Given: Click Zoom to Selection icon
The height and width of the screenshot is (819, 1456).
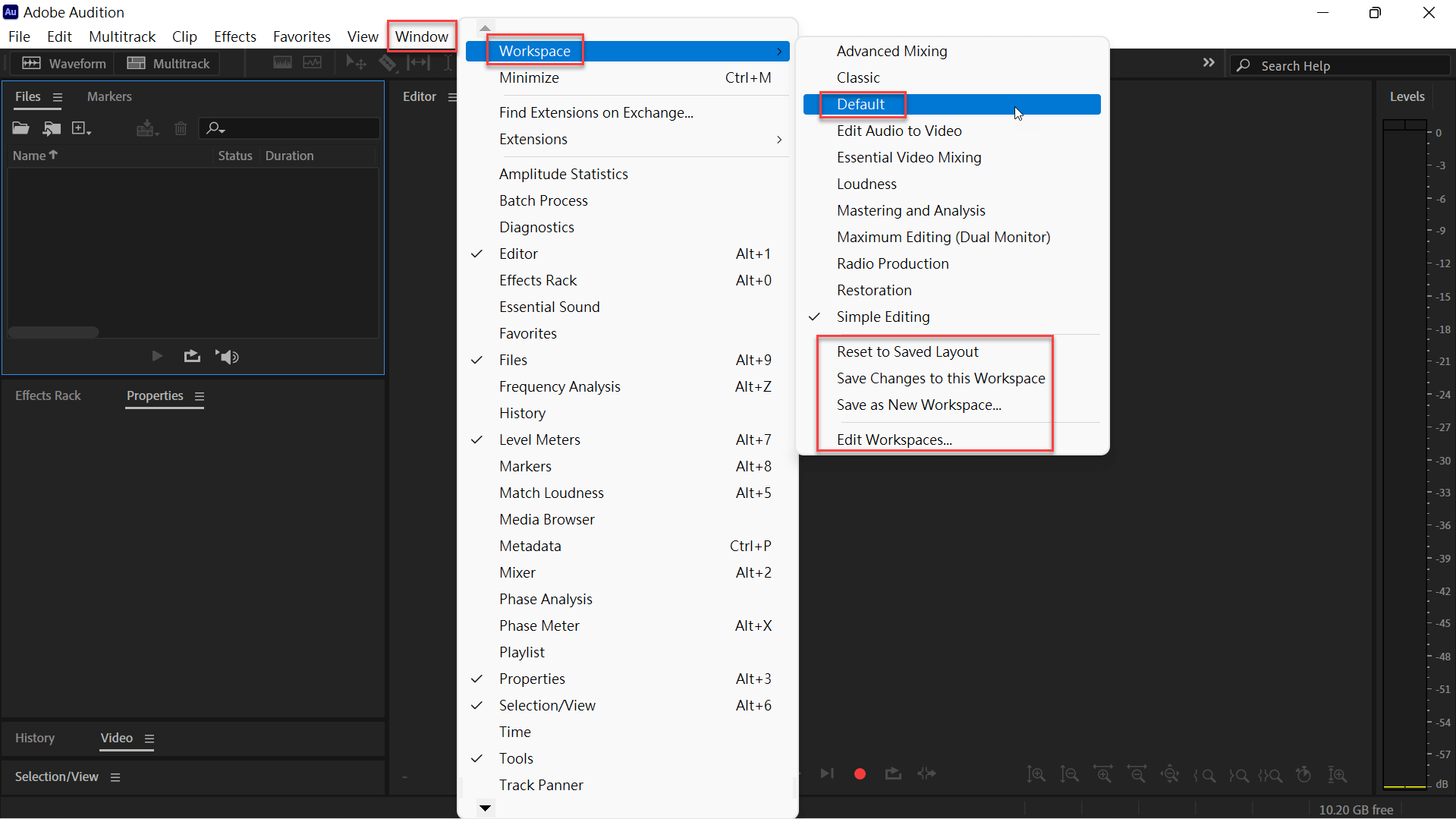Looking at the screenshot, I should click(x=1270, y=774).
